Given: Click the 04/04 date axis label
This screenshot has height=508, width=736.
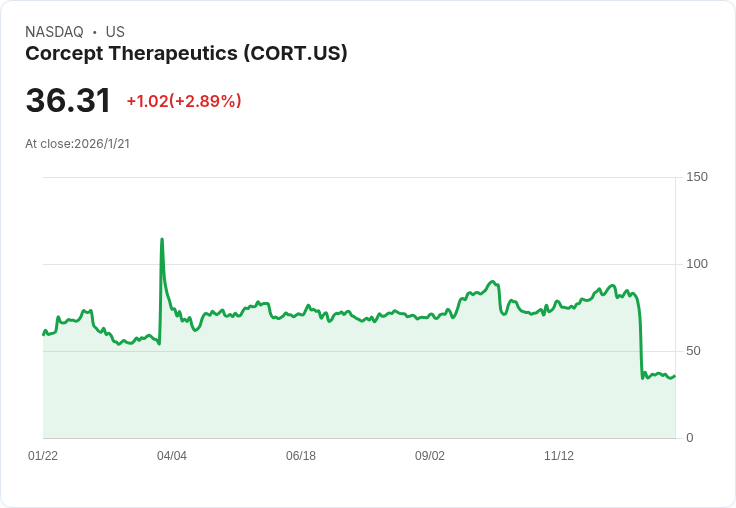Looking at the screenshot, I should pyautogui.click(x=172, y=456).
